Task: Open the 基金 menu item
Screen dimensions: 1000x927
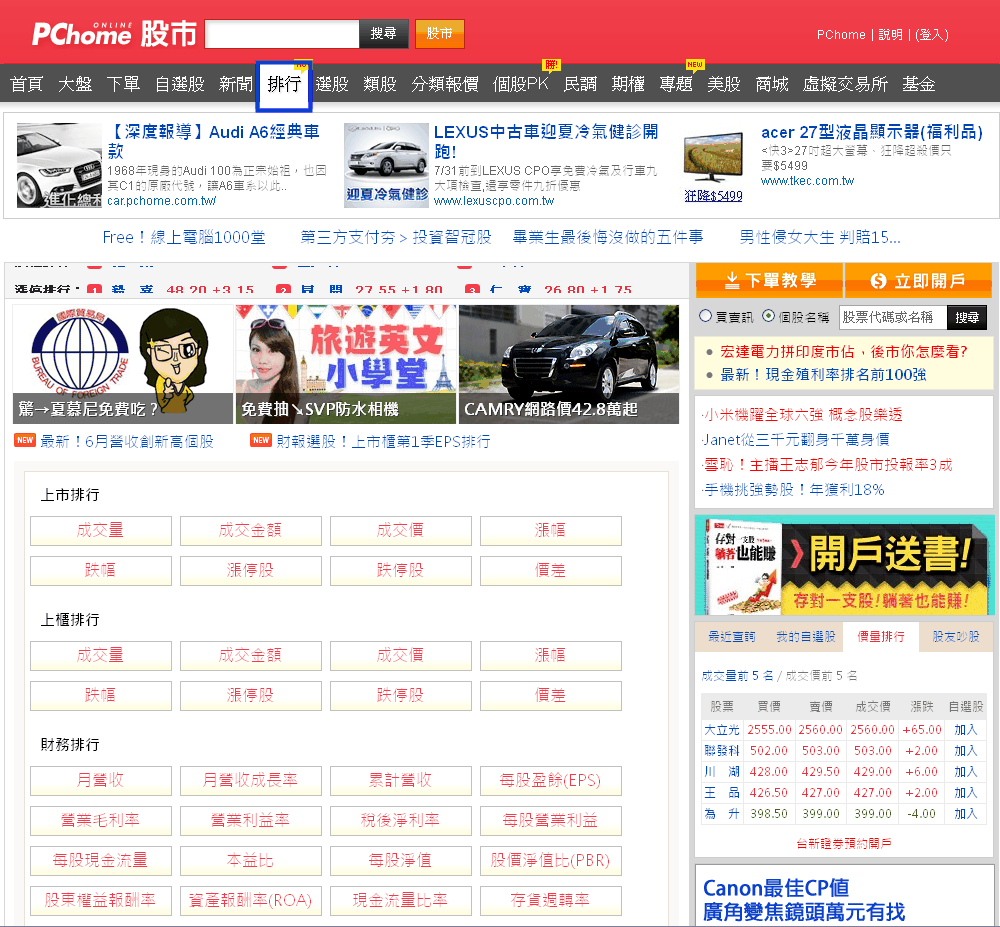Action: pos(919,84)
